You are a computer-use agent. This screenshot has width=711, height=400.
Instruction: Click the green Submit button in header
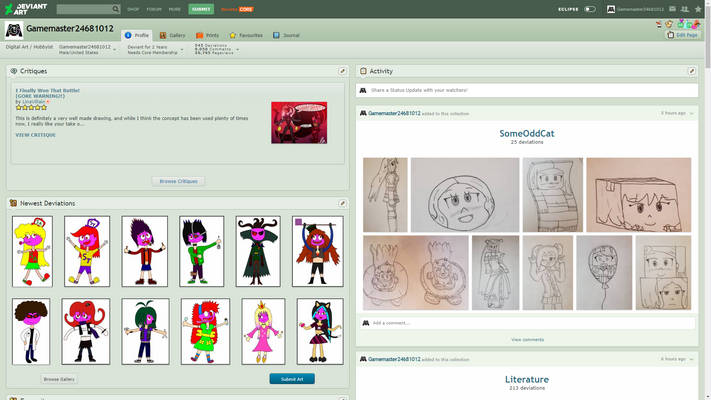point(201,9)
